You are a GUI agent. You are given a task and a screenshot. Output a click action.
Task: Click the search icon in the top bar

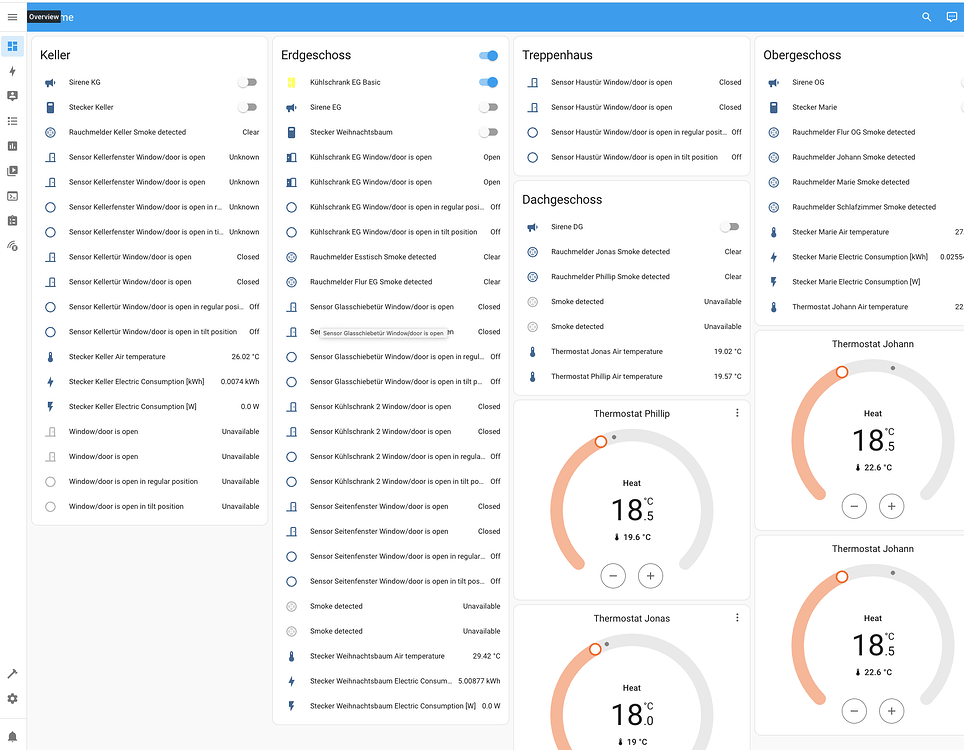click(927, 17)
